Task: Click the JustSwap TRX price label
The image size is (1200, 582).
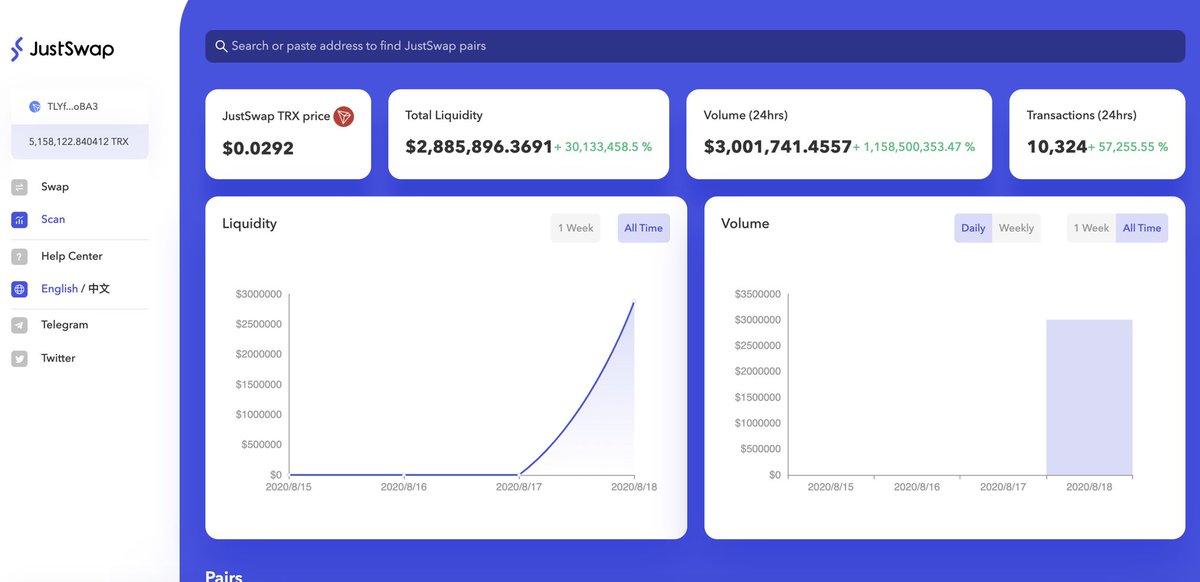Action: (x=276, y=116)
